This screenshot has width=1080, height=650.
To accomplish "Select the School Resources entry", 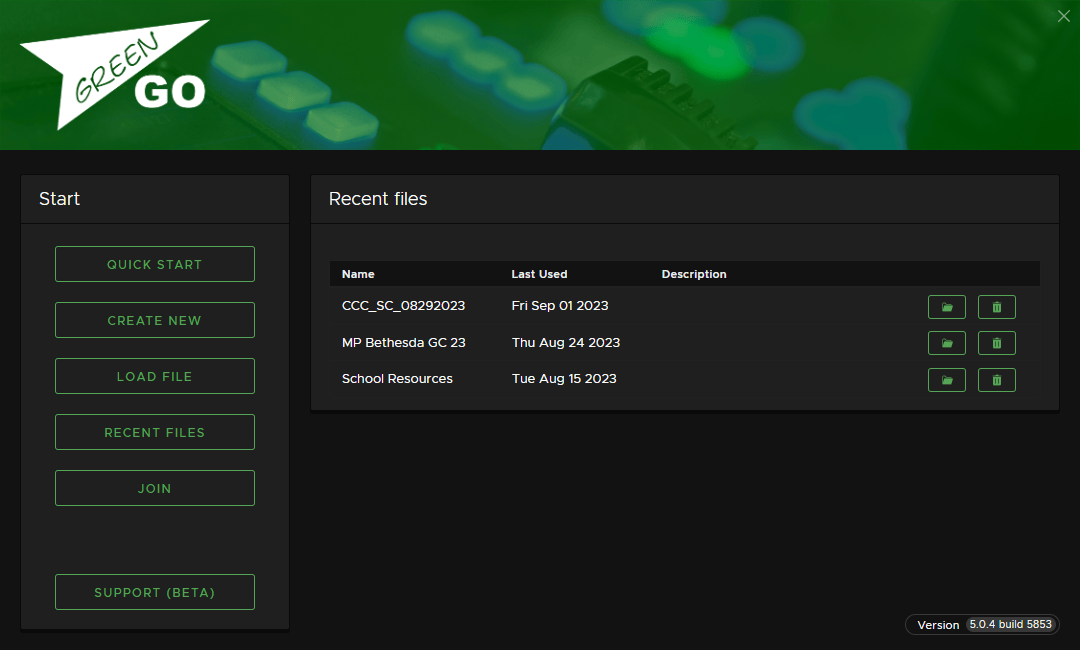I will [396, 379].
